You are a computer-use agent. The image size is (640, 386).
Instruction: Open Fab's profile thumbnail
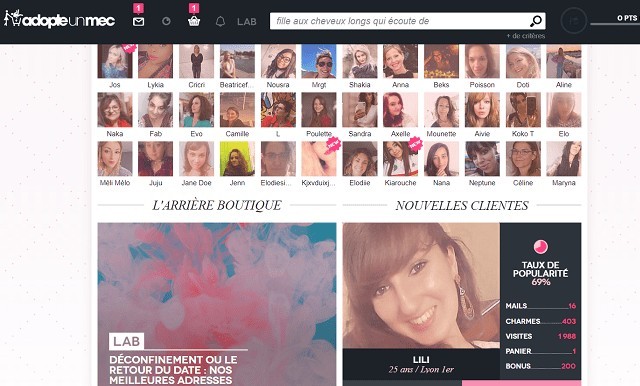point(156,110)
